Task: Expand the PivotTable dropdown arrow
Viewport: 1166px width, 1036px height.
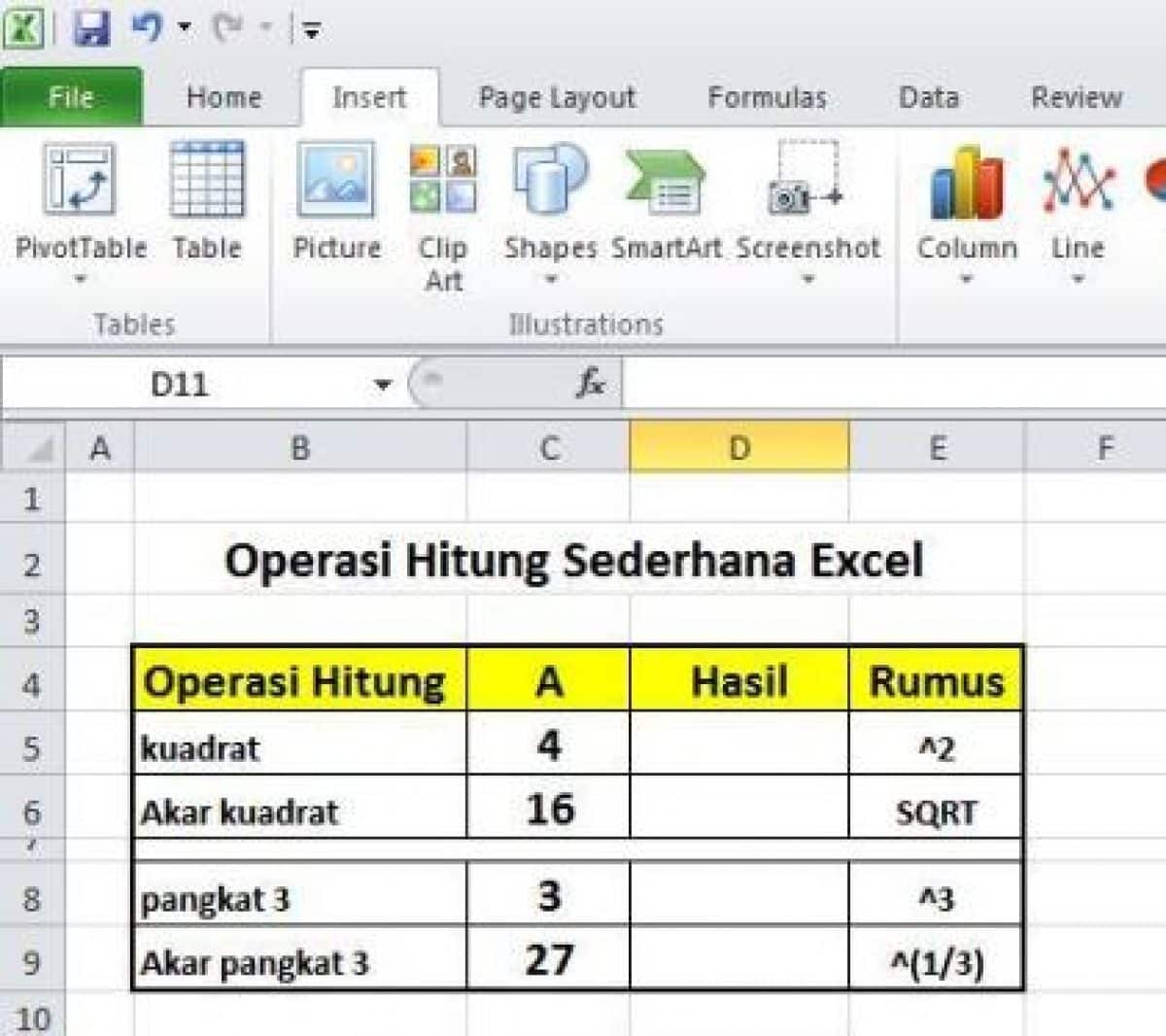Action: pyautogui.click(x=81, y=280)
